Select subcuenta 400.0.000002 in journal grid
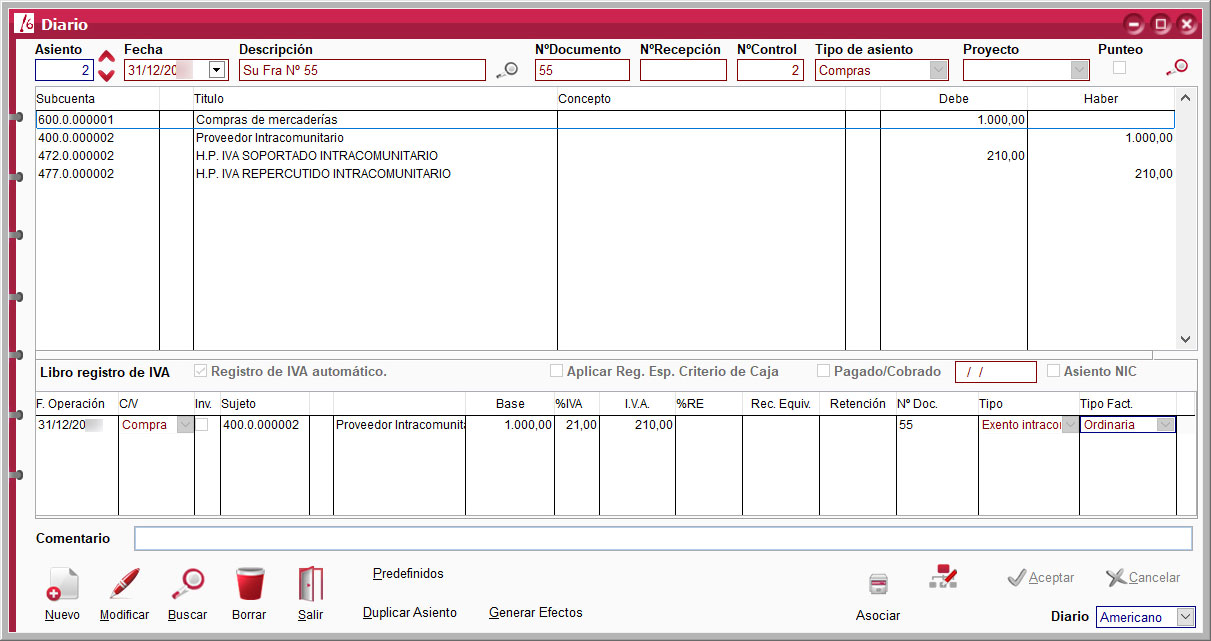This screenshot has width=1211, height=641. coord(97,138)
